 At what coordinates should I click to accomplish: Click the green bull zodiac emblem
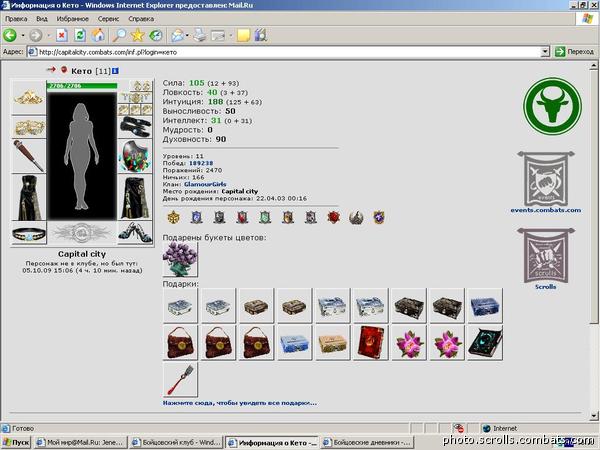552,106
